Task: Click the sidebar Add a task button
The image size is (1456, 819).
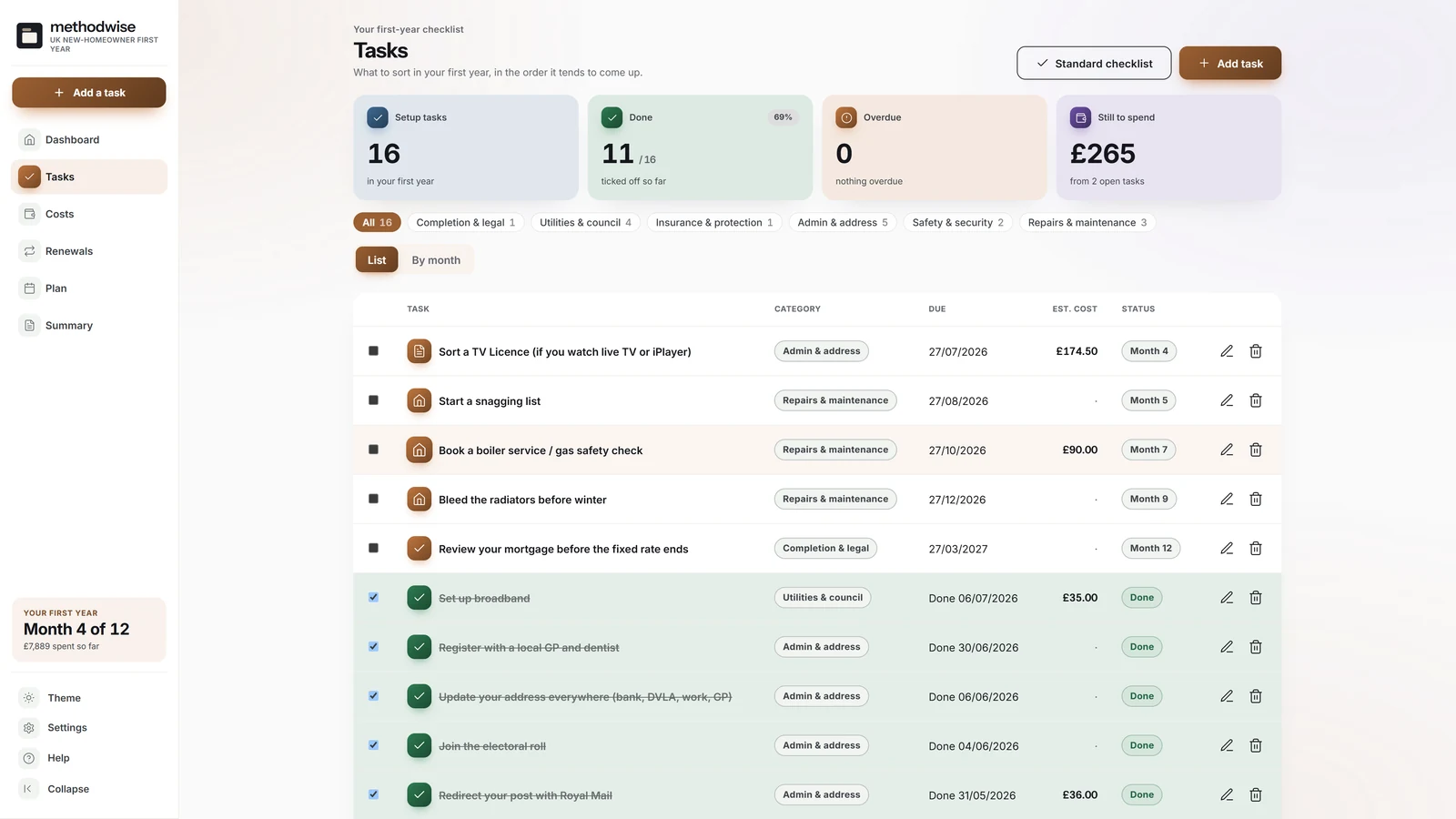Action: pos(89,93)
